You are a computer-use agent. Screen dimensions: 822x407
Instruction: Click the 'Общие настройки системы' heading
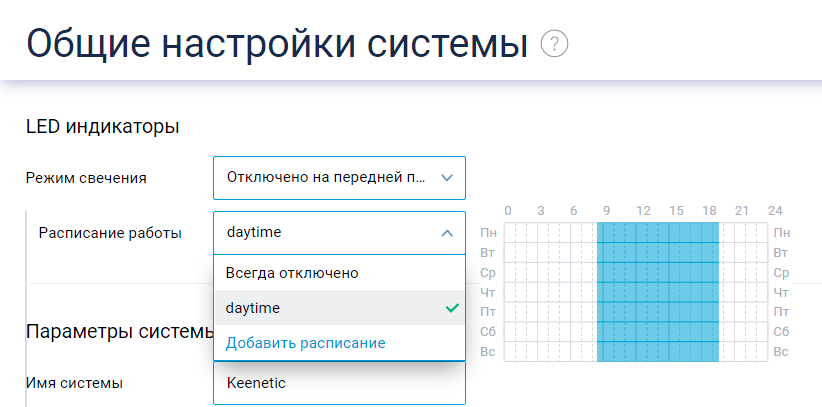point(276,44)
